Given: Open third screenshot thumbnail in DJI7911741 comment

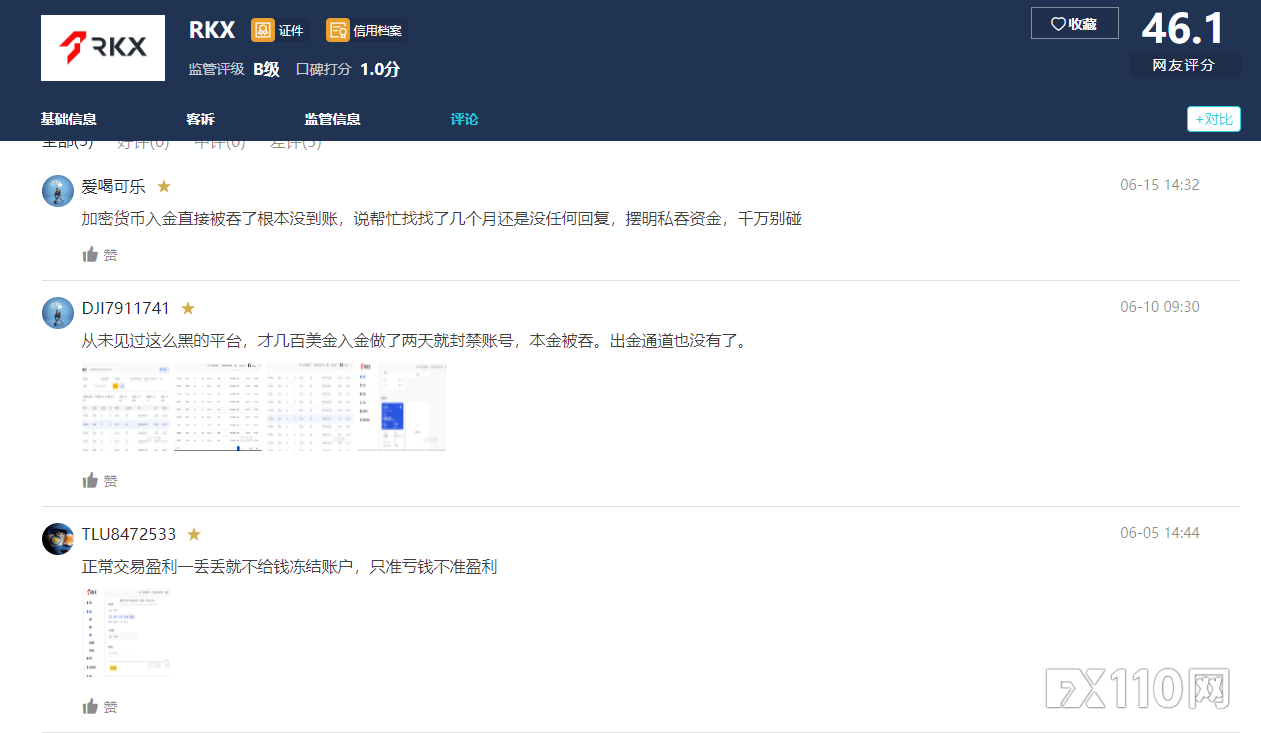Looking at the screenshot, I should [x=310, y=408].
